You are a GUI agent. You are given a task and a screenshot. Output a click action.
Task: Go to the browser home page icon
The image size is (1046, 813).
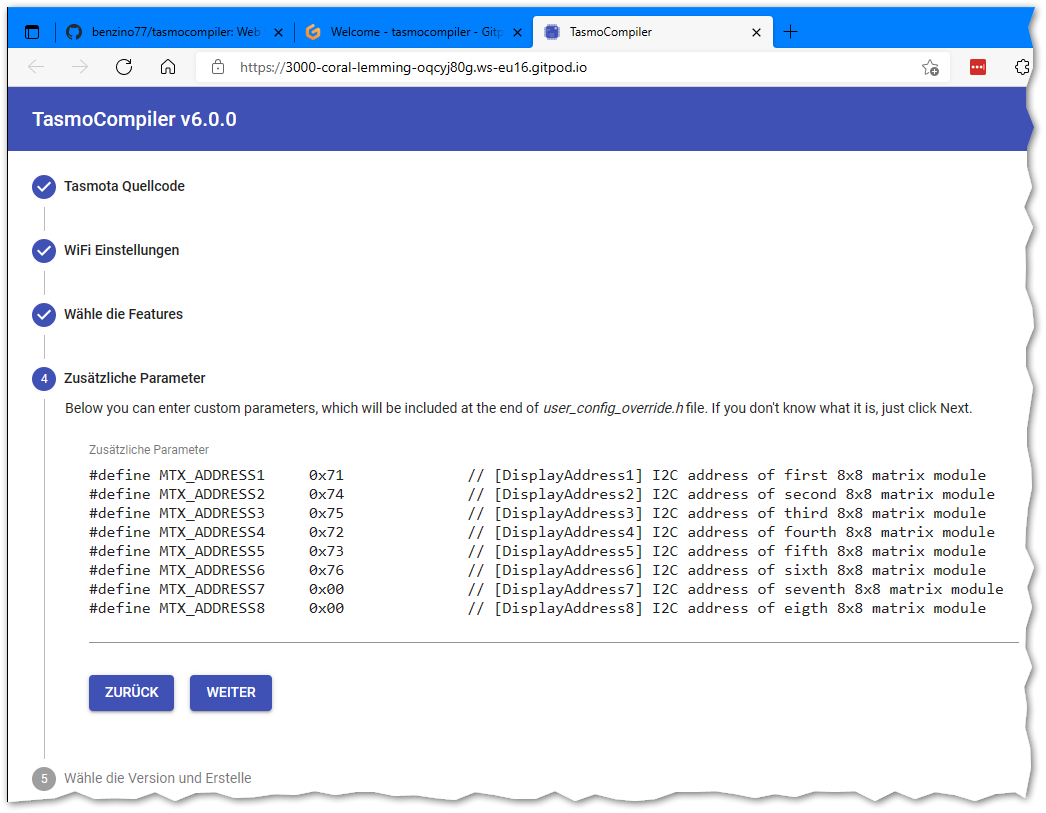tap(168, 67)
